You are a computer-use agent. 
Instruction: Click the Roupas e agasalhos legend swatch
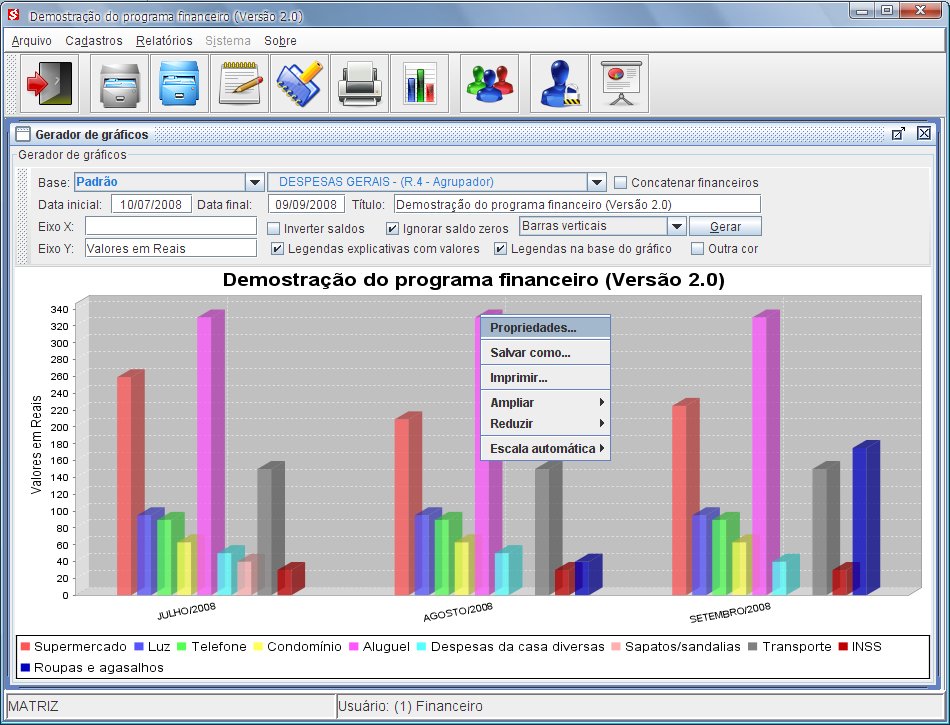[x=25, y=668]
